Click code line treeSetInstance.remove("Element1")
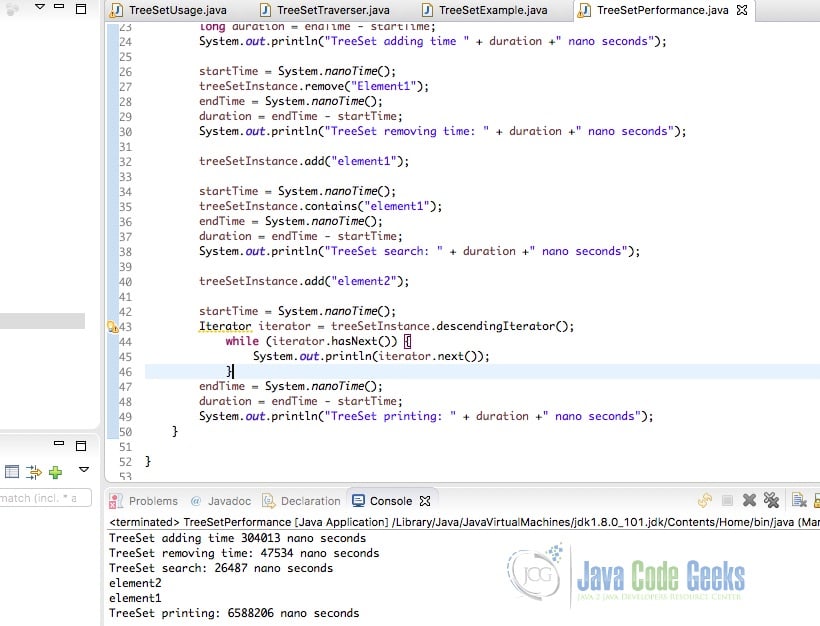 click(314, 86)
